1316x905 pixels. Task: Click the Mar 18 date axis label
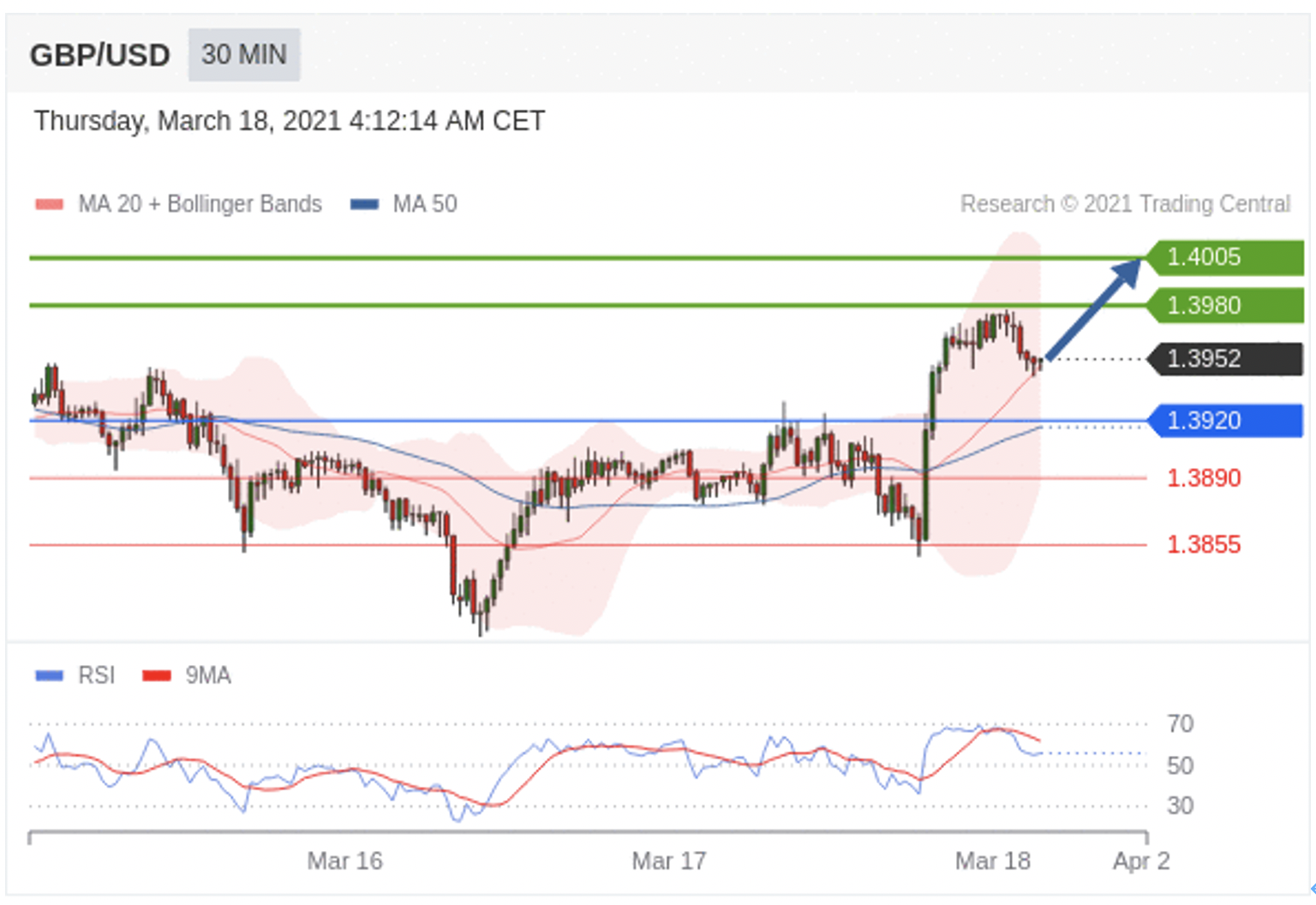993,860
